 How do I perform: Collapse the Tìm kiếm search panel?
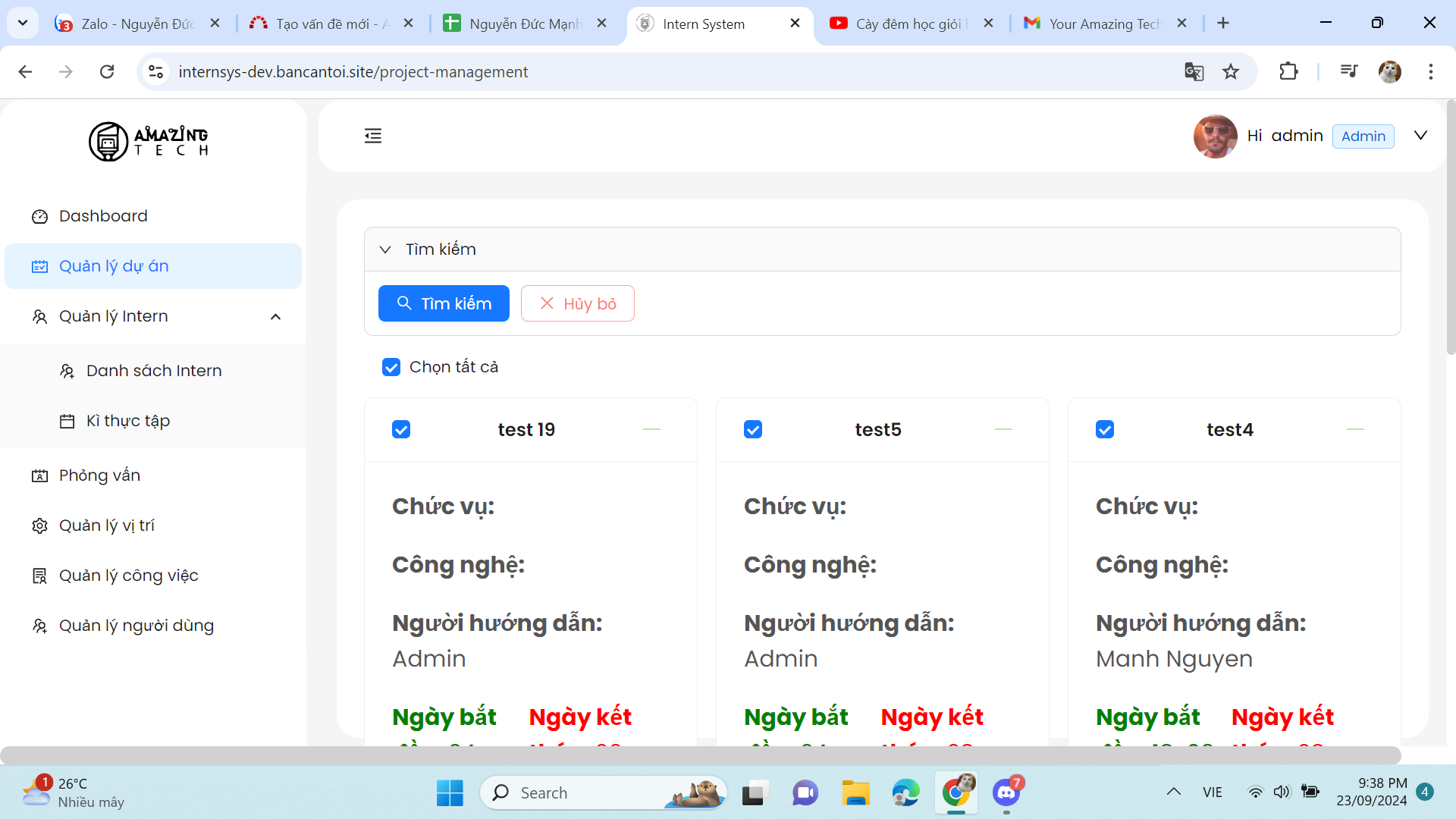click(385, 249)
